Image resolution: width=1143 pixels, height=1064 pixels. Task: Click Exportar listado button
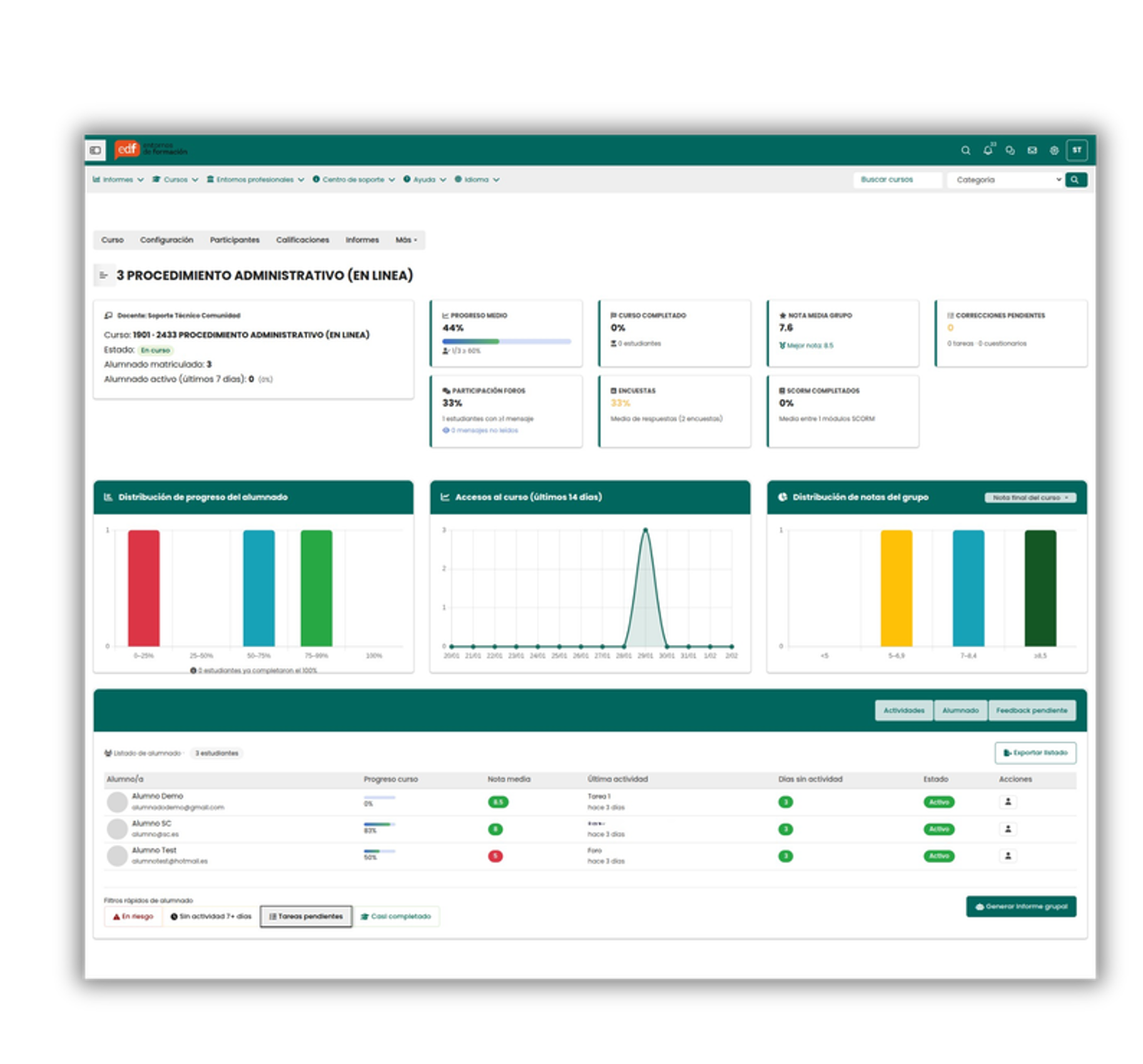1035,753
